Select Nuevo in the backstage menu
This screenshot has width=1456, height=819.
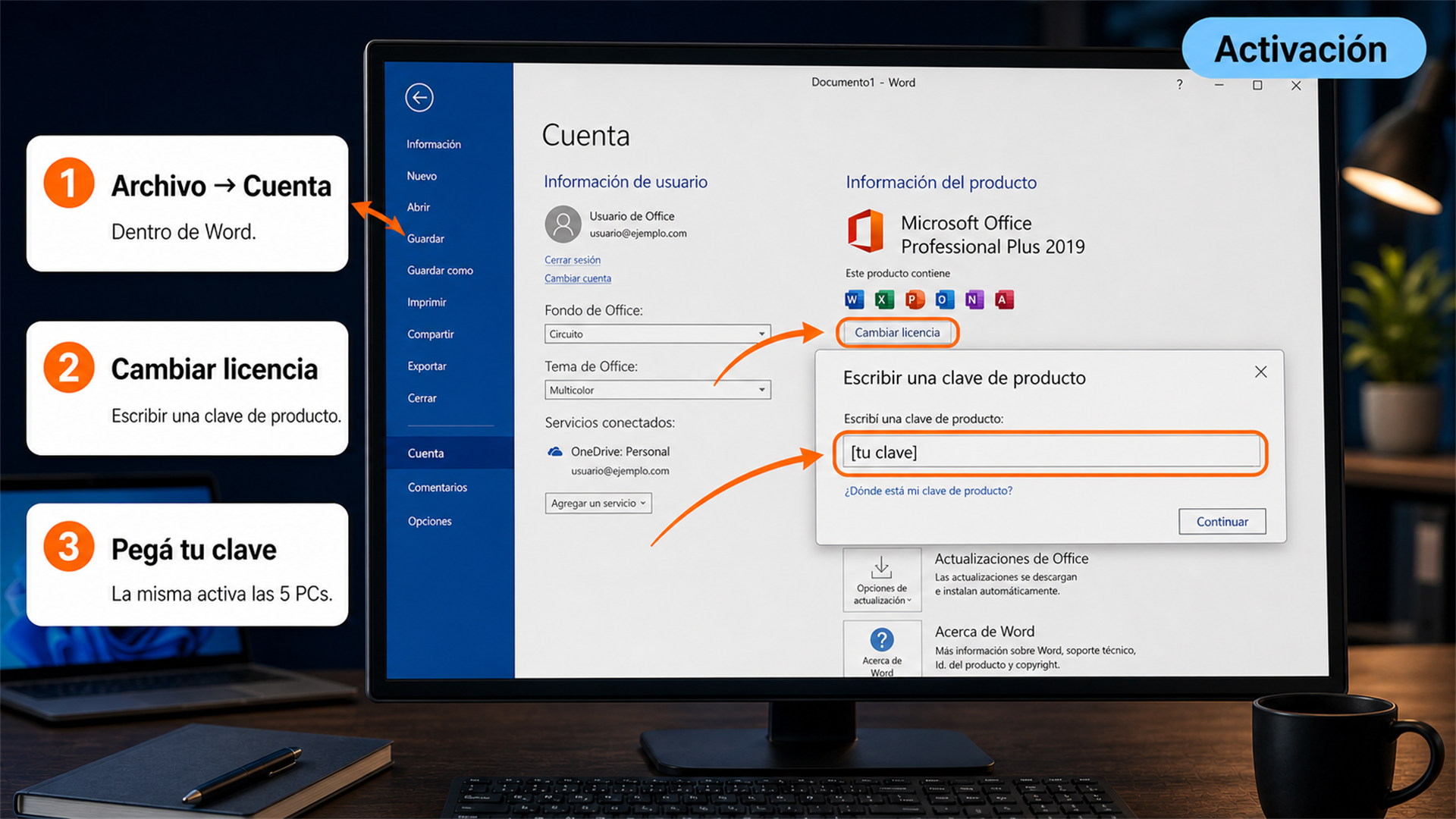(x=422, y=176)
